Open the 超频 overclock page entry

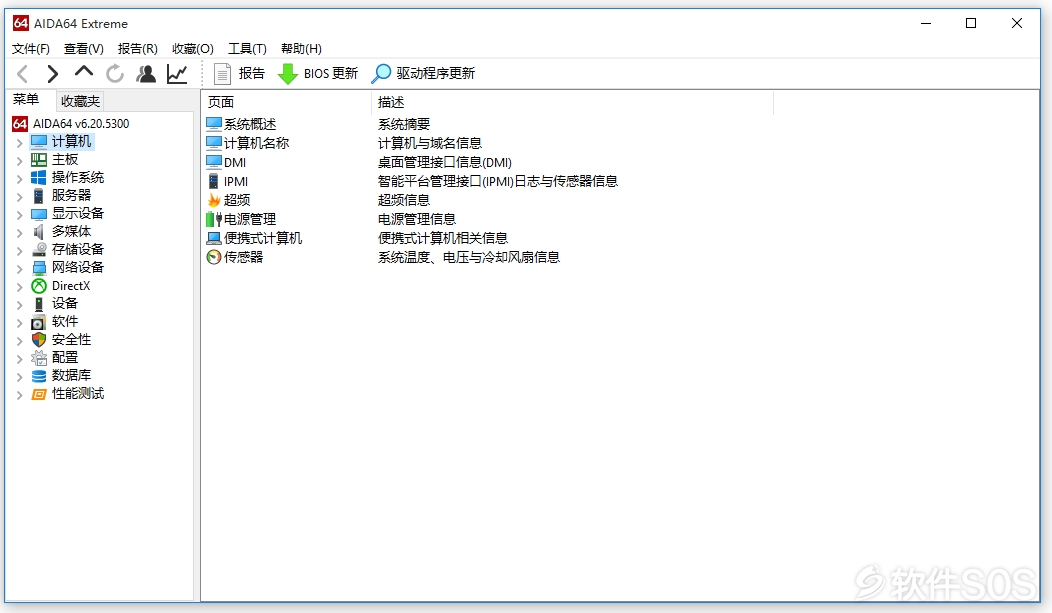click(228, 200)
